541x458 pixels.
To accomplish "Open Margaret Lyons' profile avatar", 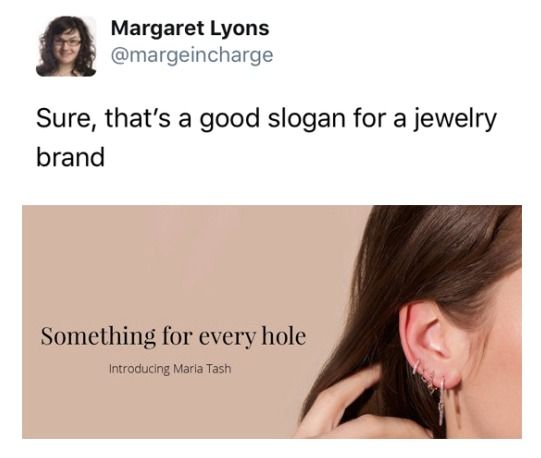I will pyautogui.click(x=66, y=46).
